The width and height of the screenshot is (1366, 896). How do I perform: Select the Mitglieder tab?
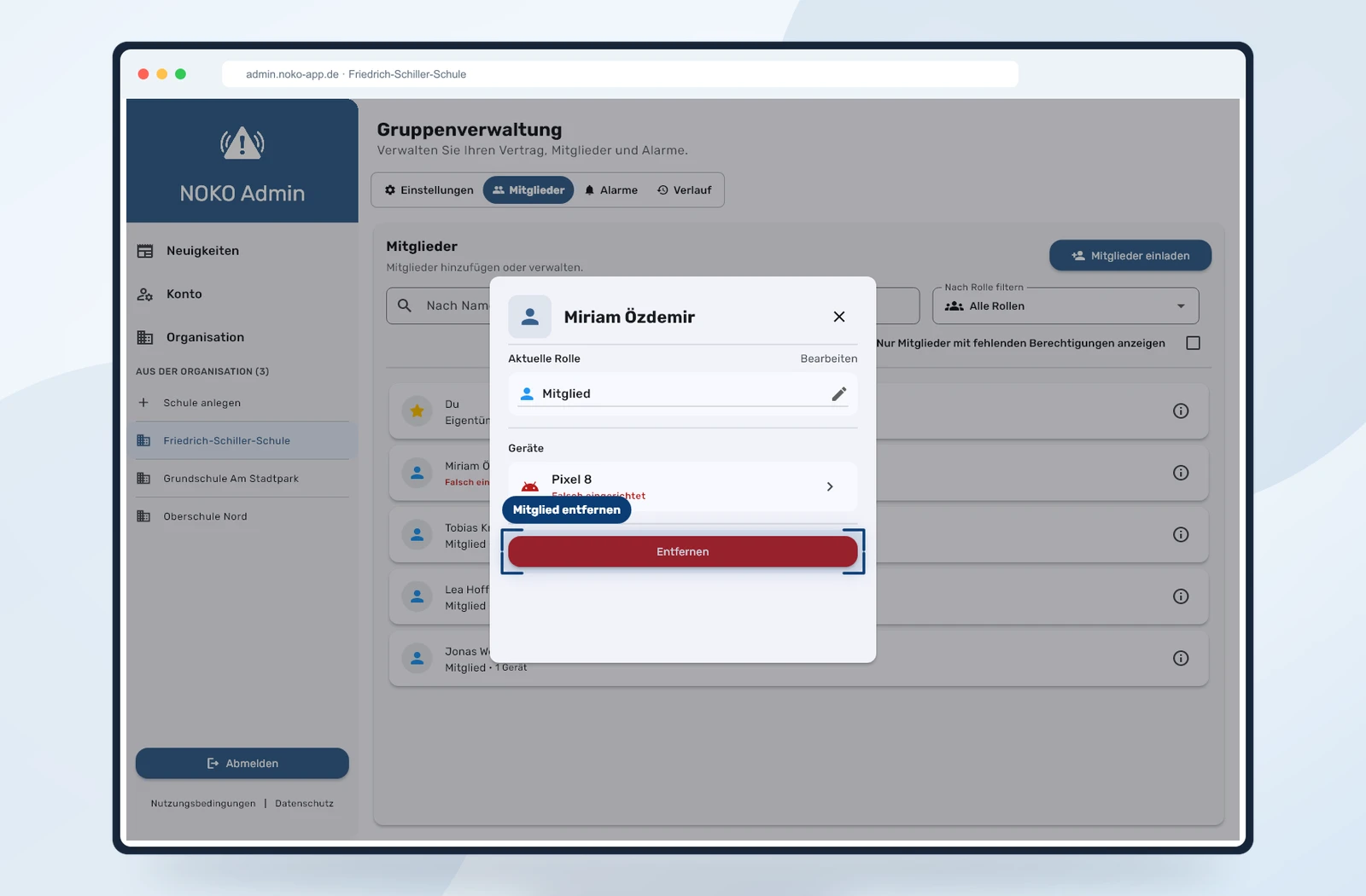[528, 190]
